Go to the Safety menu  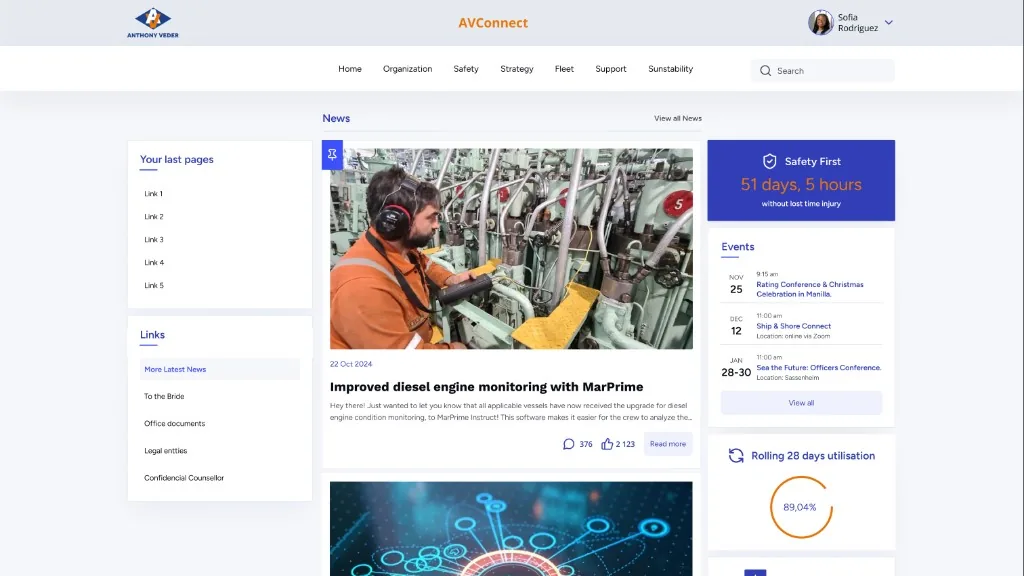coord(466,69)
